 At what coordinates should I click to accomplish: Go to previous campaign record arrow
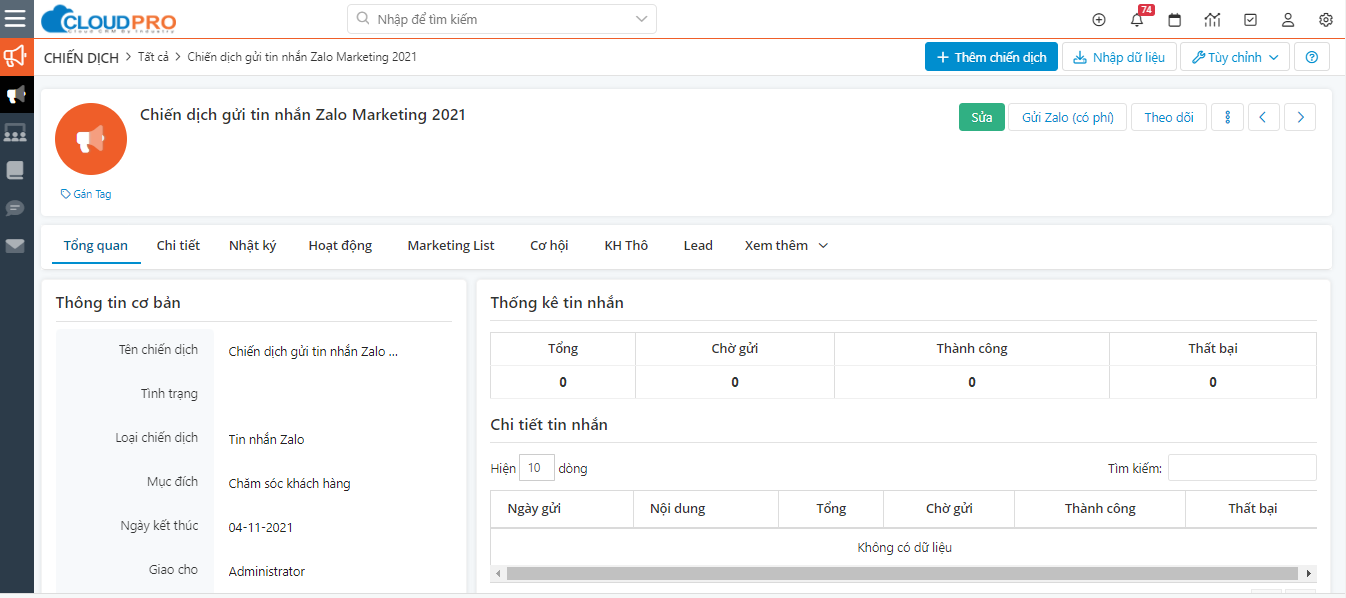coord(1263,117)
